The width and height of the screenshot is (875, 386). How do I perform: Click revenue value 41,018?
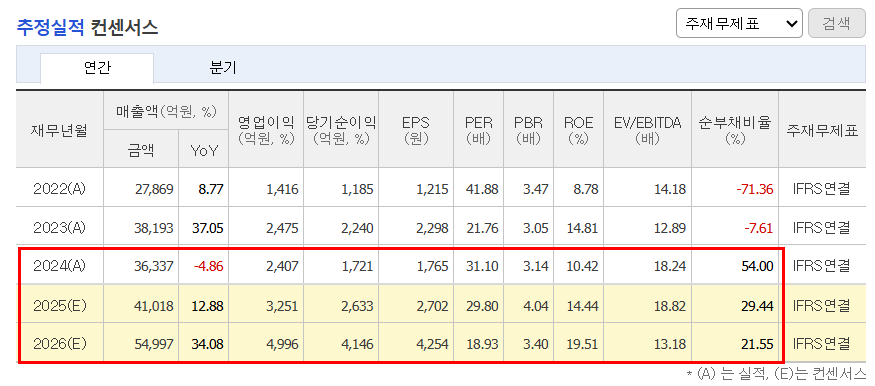(154, 306)
